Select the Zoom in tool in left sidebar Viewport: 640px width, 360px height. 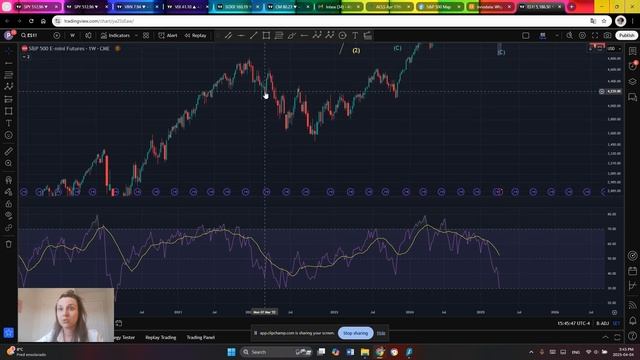click(x=9, y=163)
